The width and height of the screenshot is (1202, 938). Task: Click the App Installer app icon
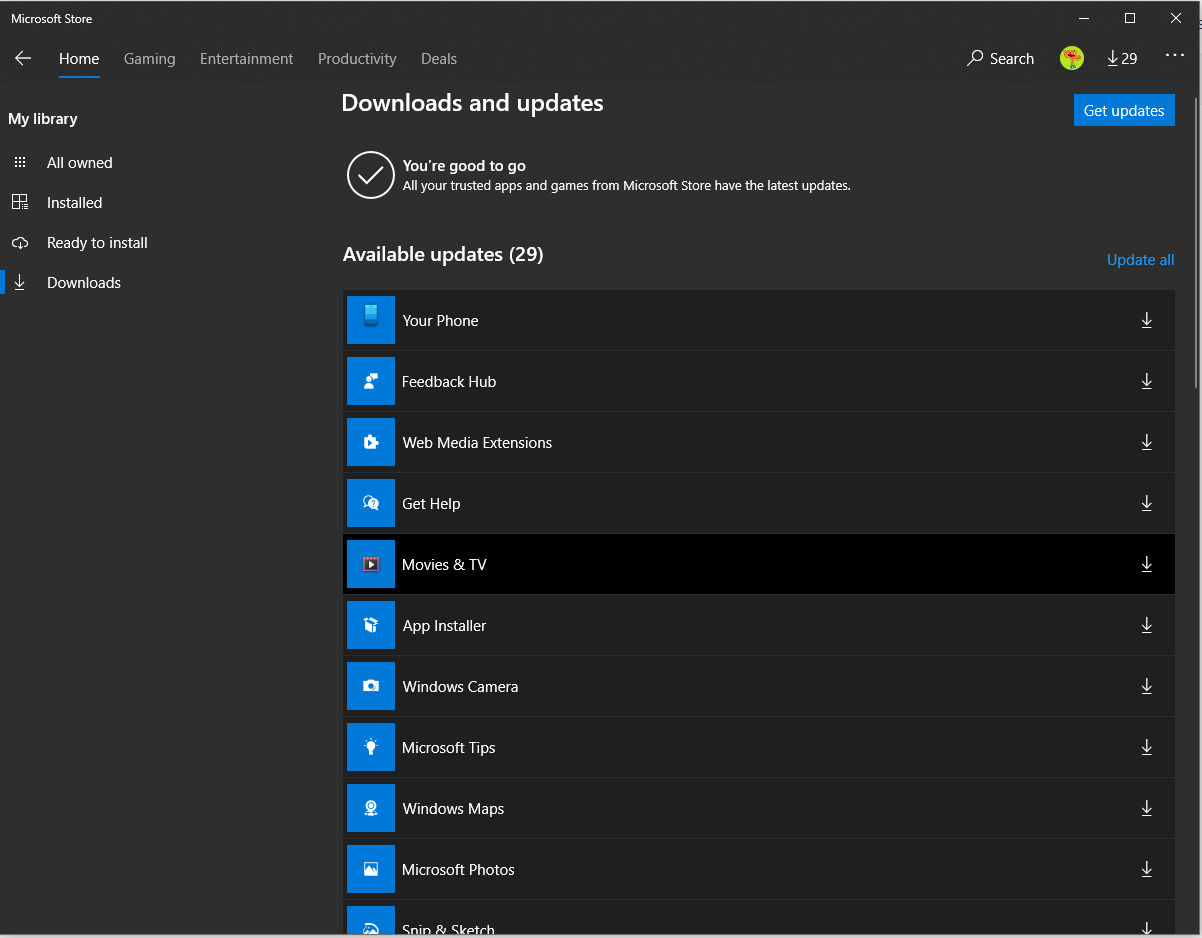pos(371,625)
